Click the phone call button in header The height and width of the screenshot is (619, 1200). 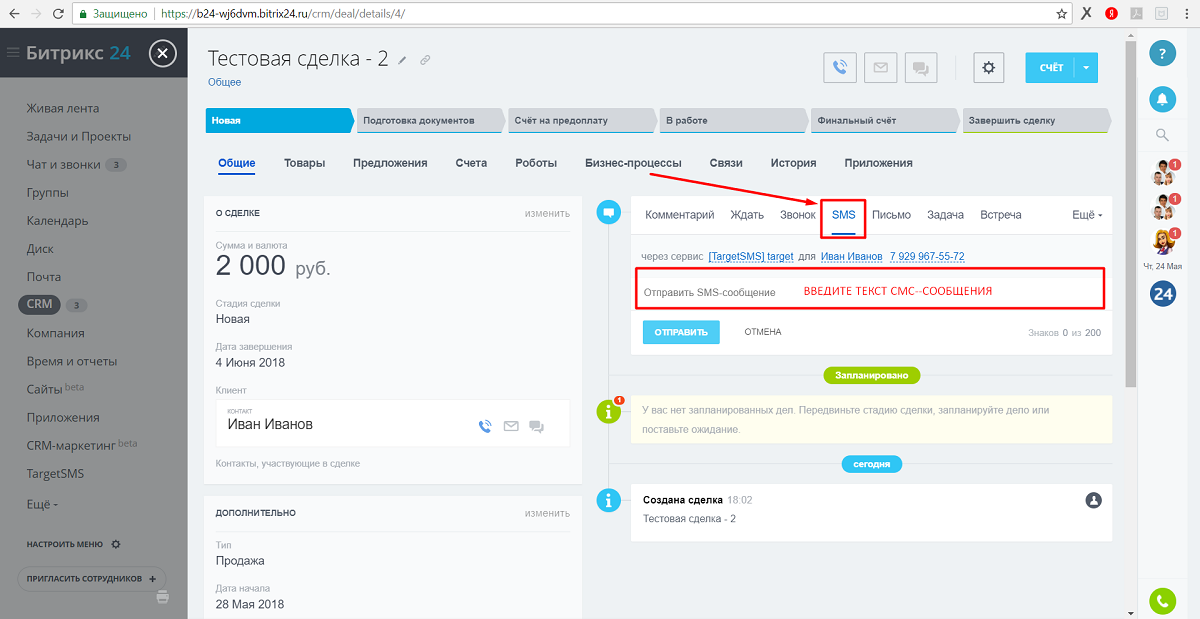[x=840, y=68]
